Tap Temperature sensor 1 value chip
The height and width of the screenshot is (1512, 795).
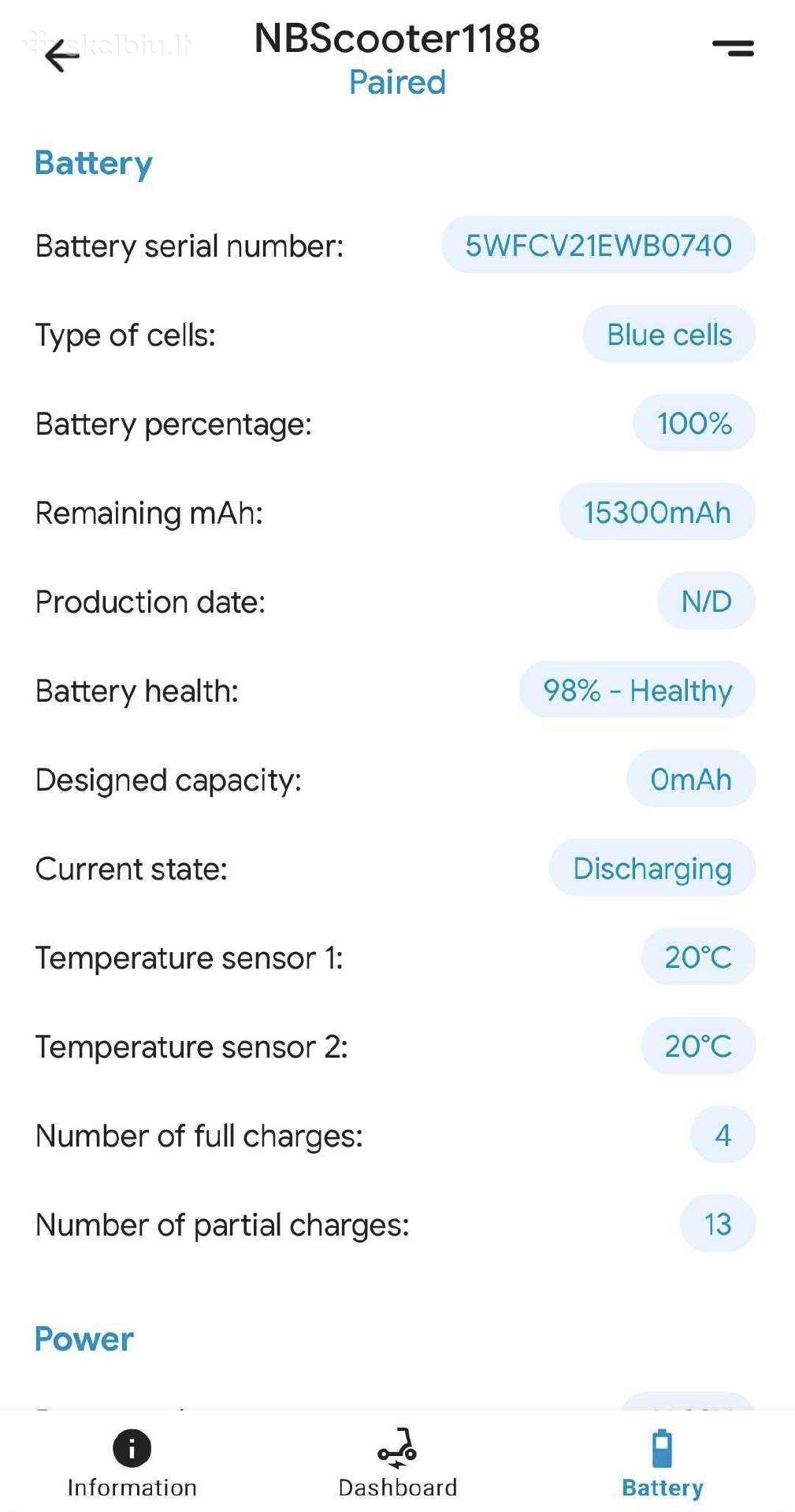tap(698, 957)
